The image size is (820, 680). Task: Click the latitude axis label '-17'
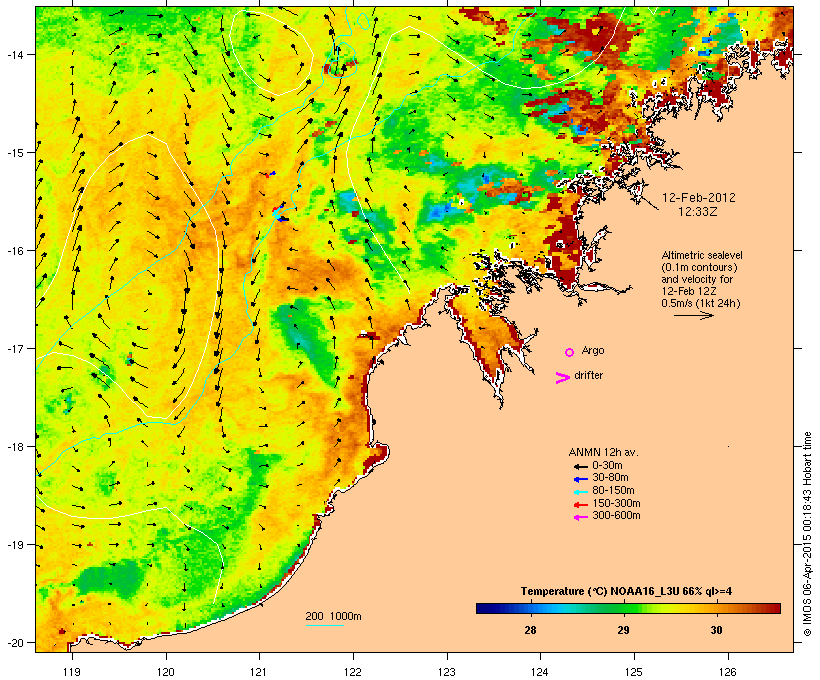14,348
